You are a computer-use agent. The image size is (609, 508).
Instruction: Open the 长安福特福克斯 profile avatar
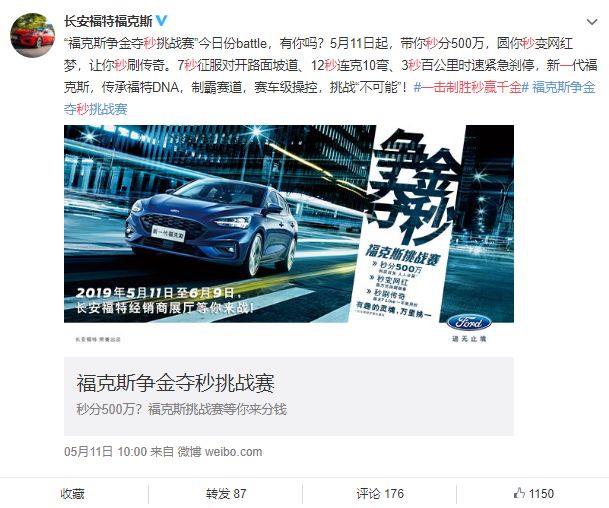coord(32,35)
